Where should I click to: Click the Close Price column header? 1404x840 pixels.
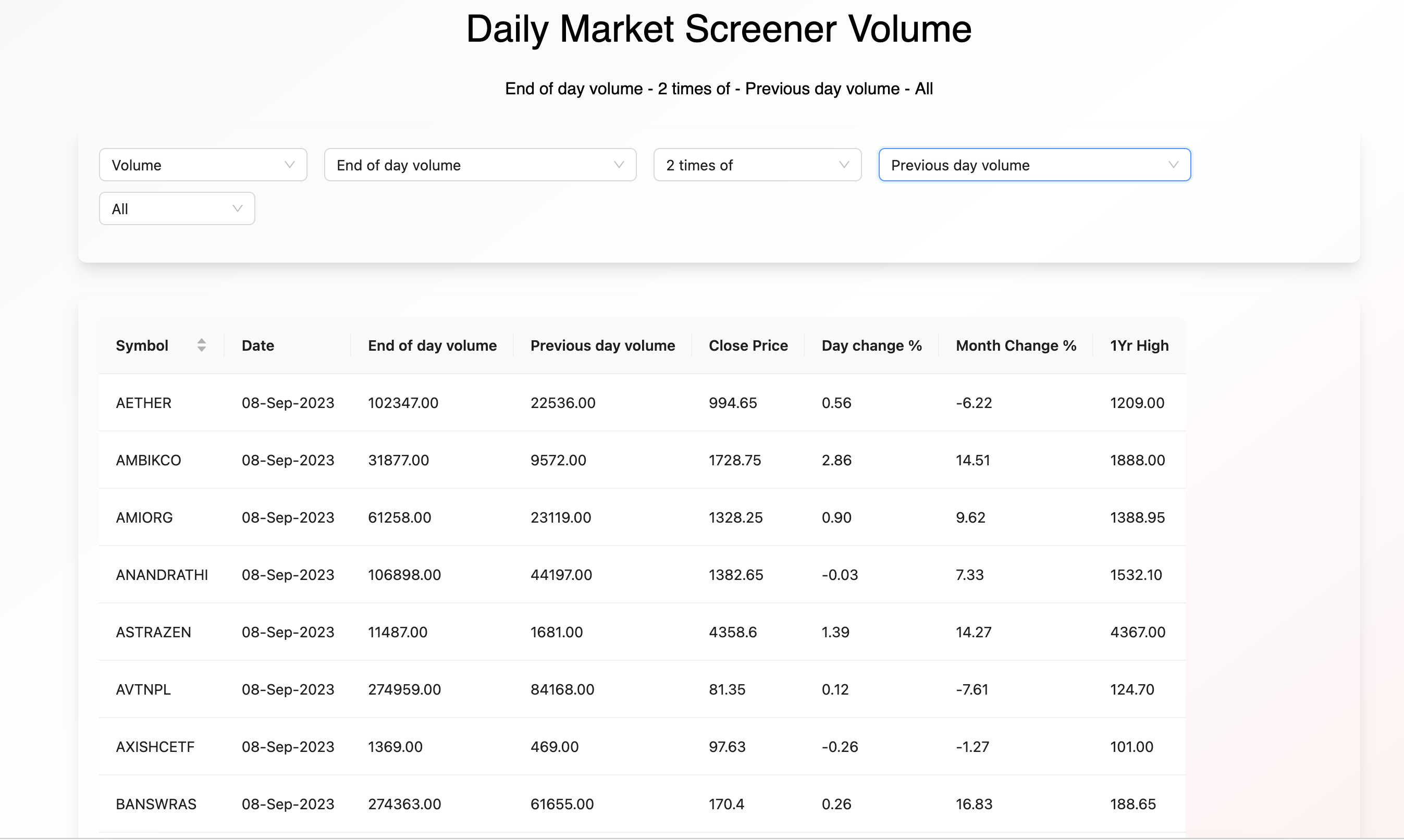click(x=748, y=345)
